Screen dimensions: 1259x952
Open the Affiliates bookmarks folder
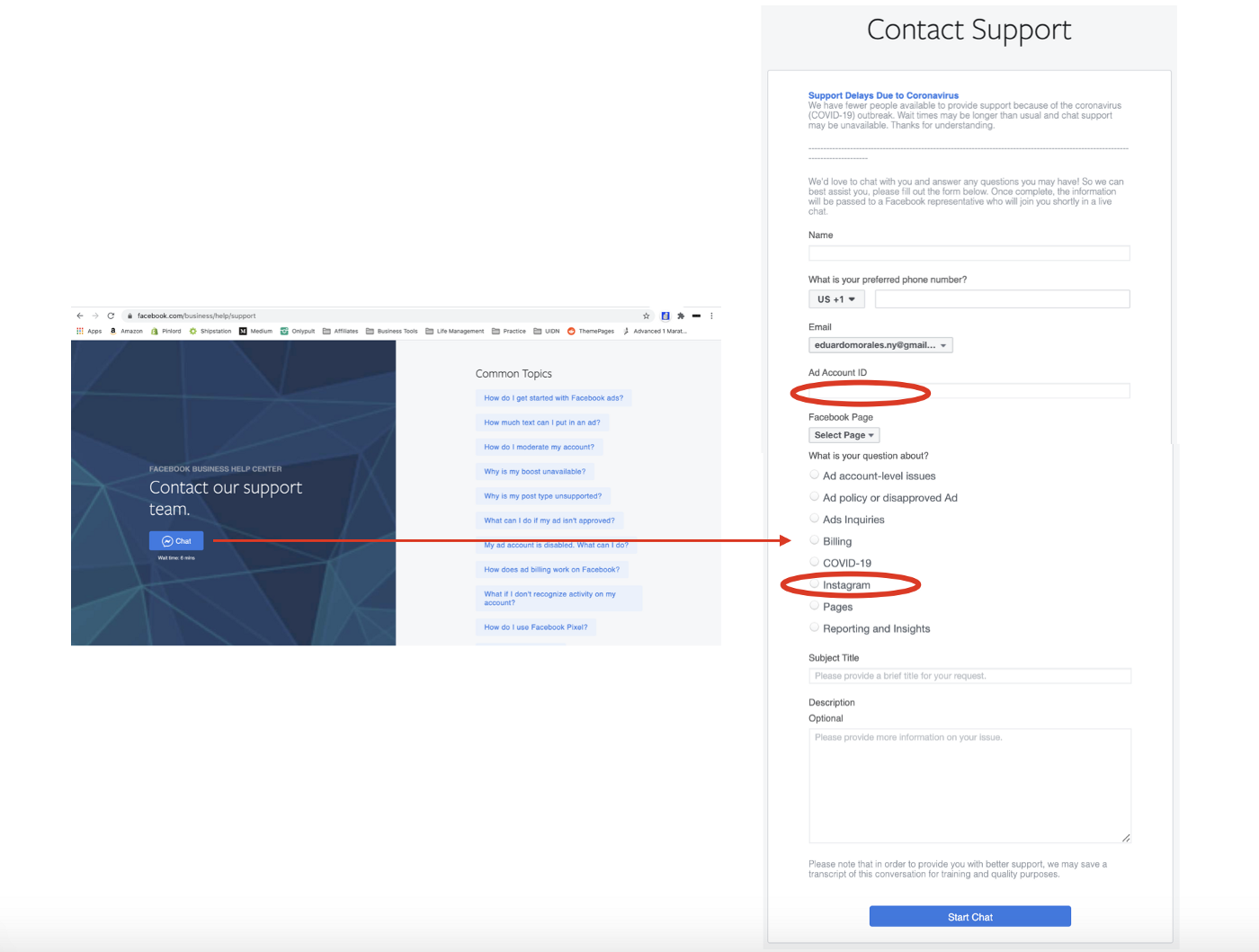340,331
